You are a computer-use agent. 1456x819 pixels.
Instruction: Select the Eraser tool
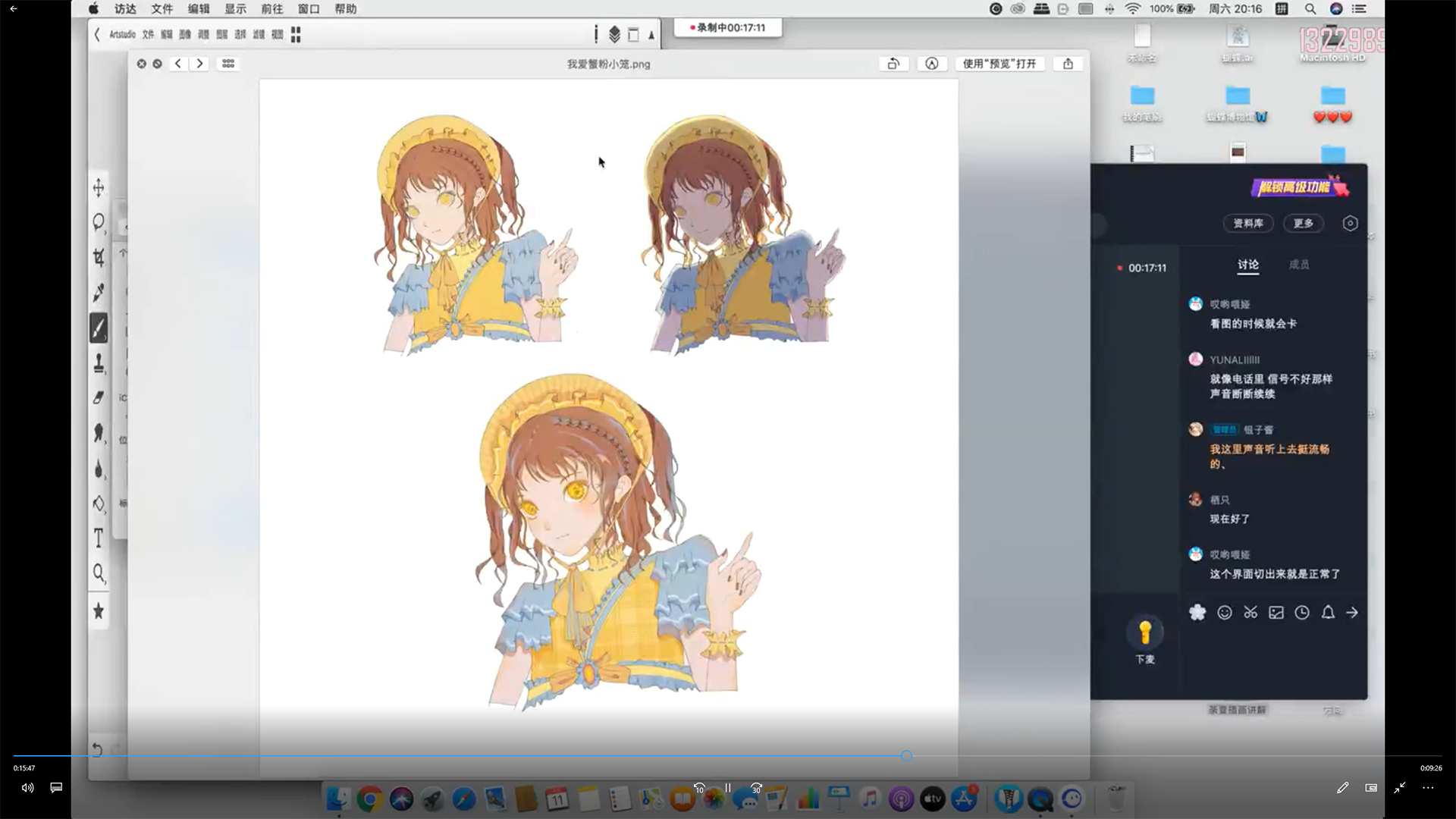coord(99,397)
